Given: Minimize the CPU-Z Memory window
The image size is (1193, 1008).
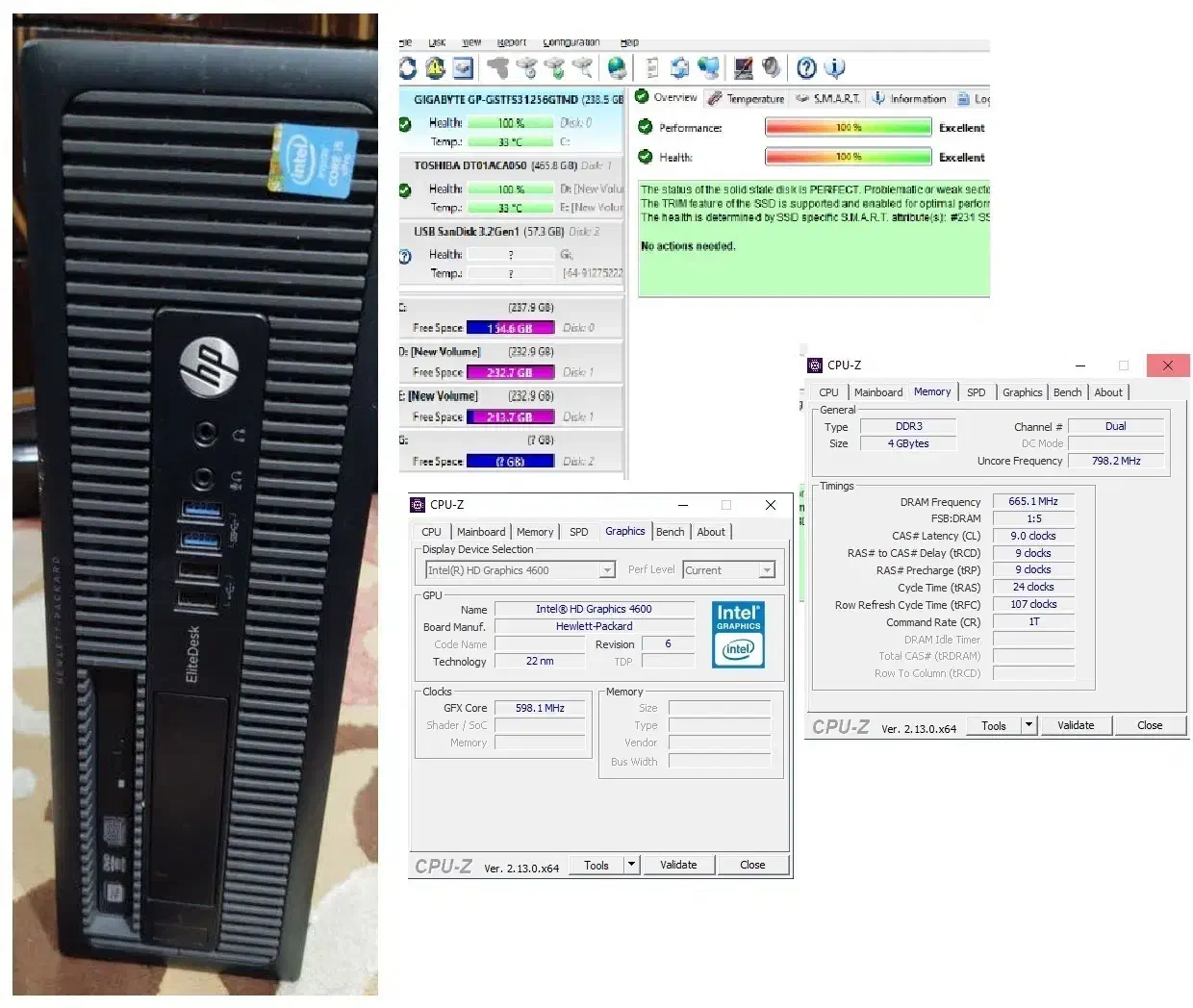Looking at the screenshot, I should pyautogui.click(x=1080, y=365).
